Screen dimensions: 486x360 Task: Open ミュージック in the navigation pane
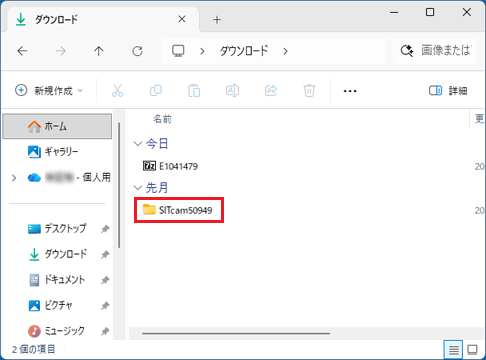[x=57, y=331]
